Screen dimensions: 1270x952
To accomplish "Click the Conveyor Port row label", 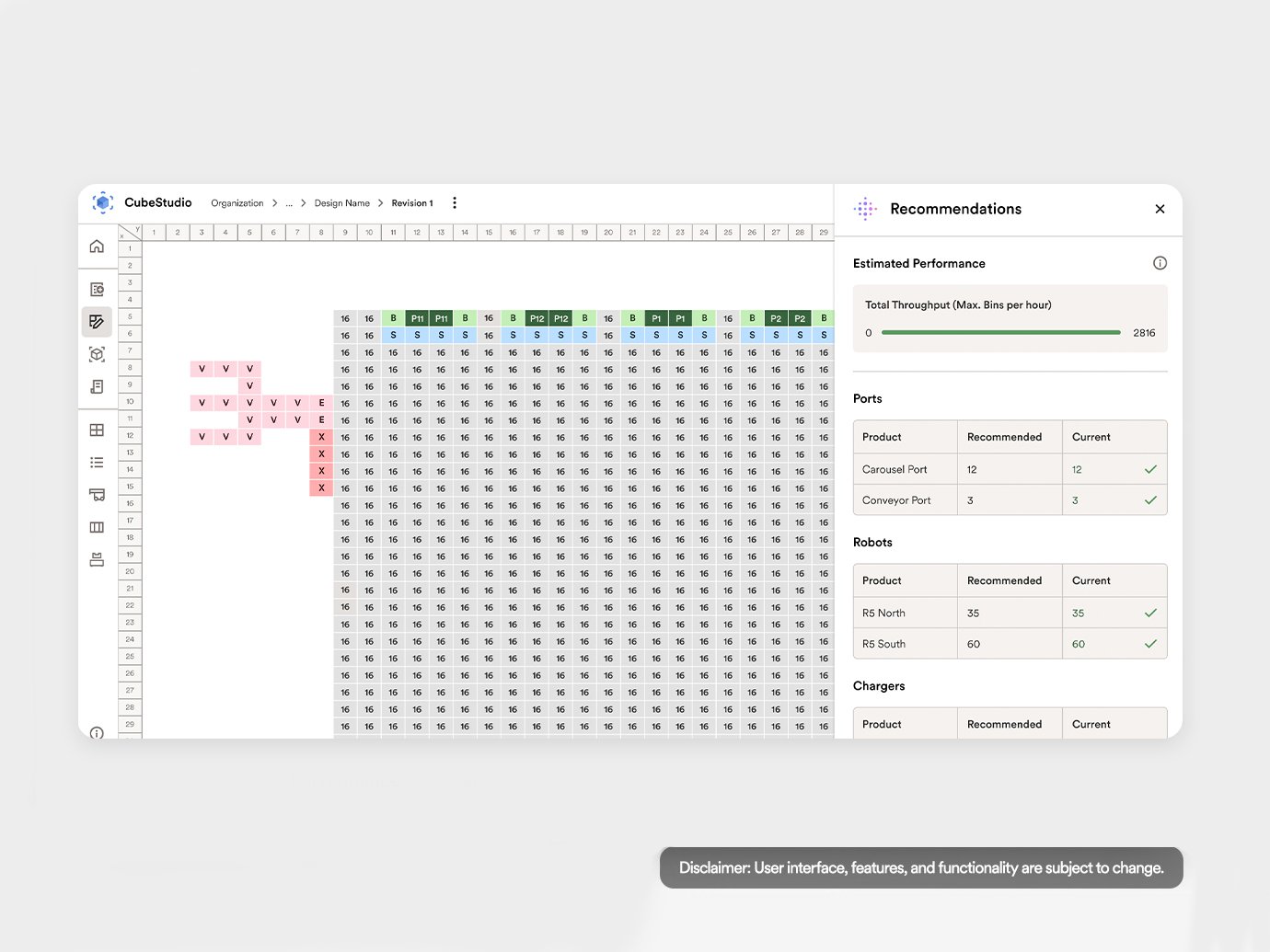I will (896, 500).
